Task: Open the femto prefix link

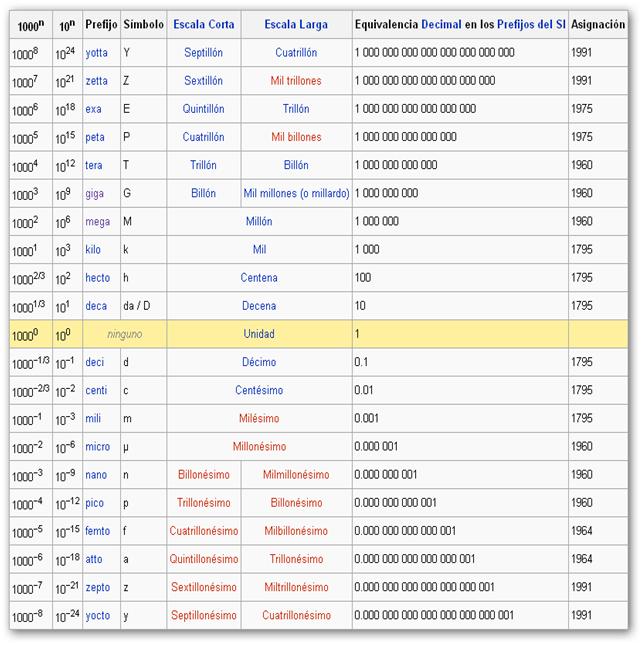Action: (x=97, y=531)
